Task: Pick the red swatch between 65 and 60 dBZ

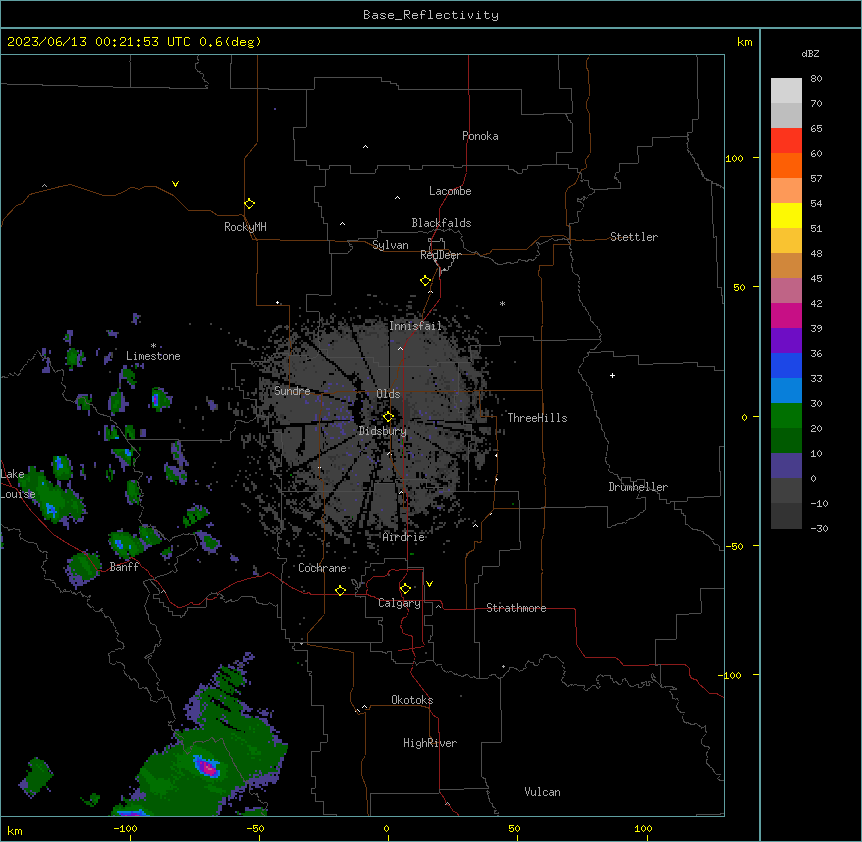Action: click(786, 141)
